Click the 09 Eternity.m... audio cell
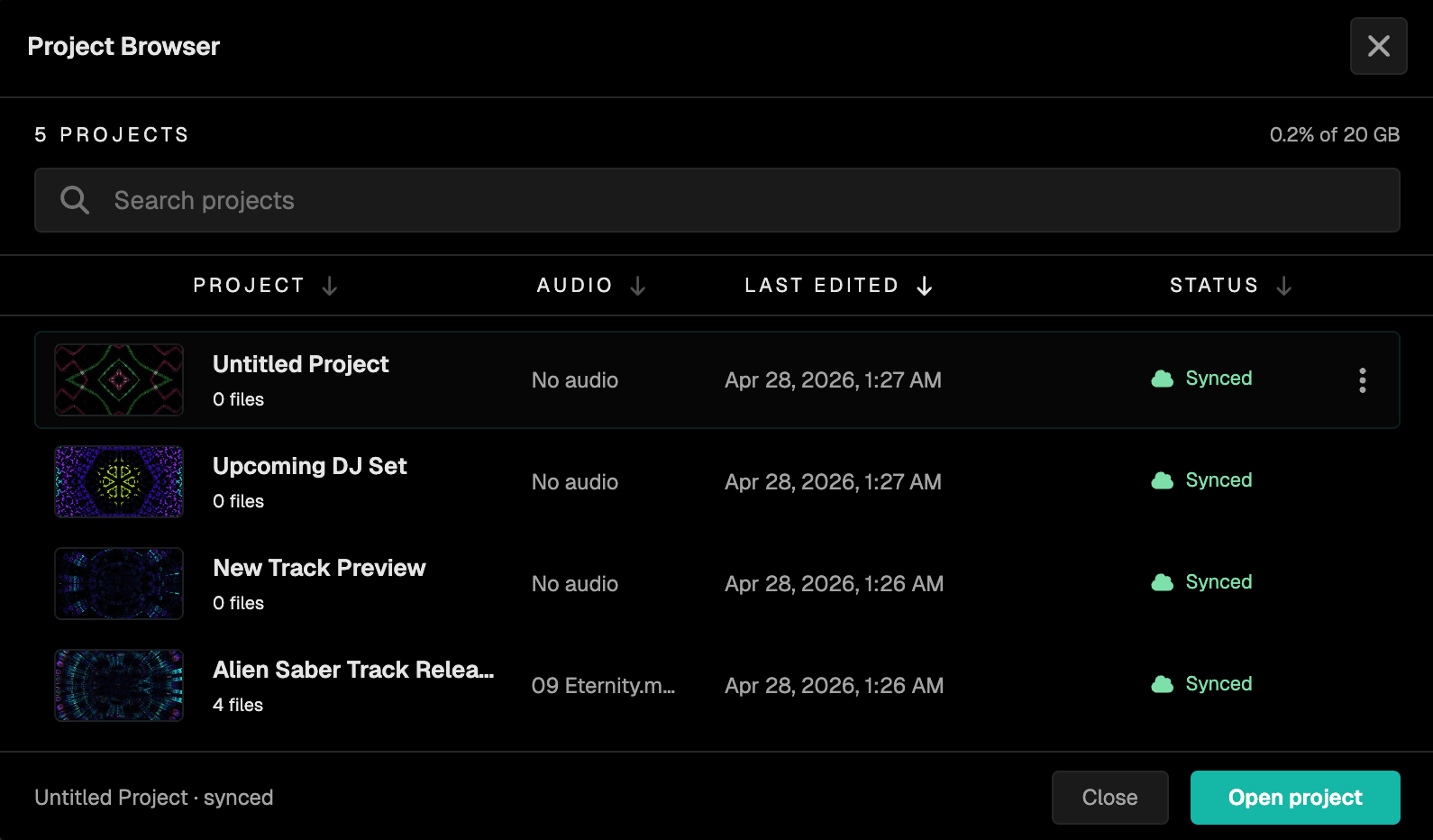 [x=603, y=686]
